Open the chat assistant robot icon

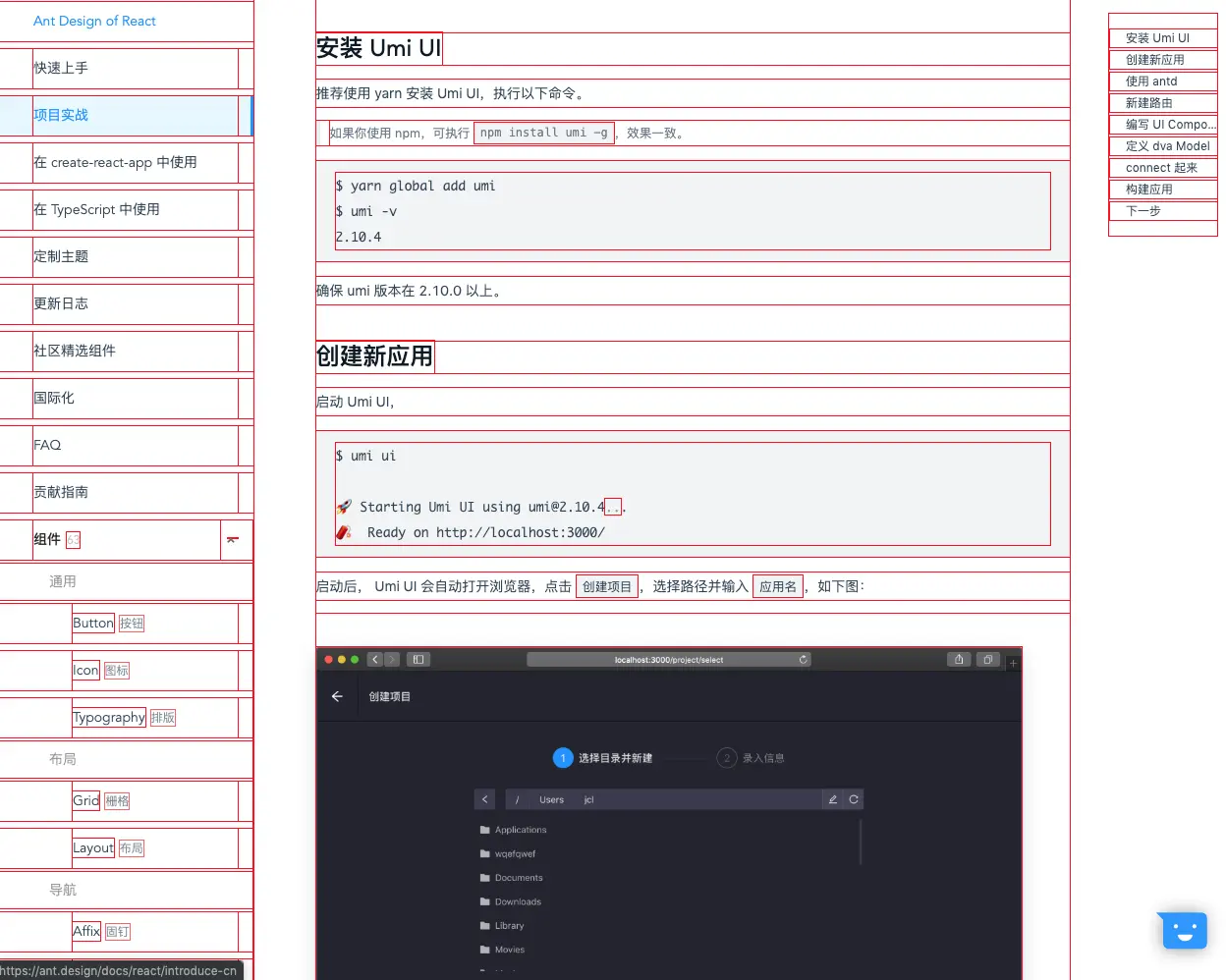click(1185, 929)
